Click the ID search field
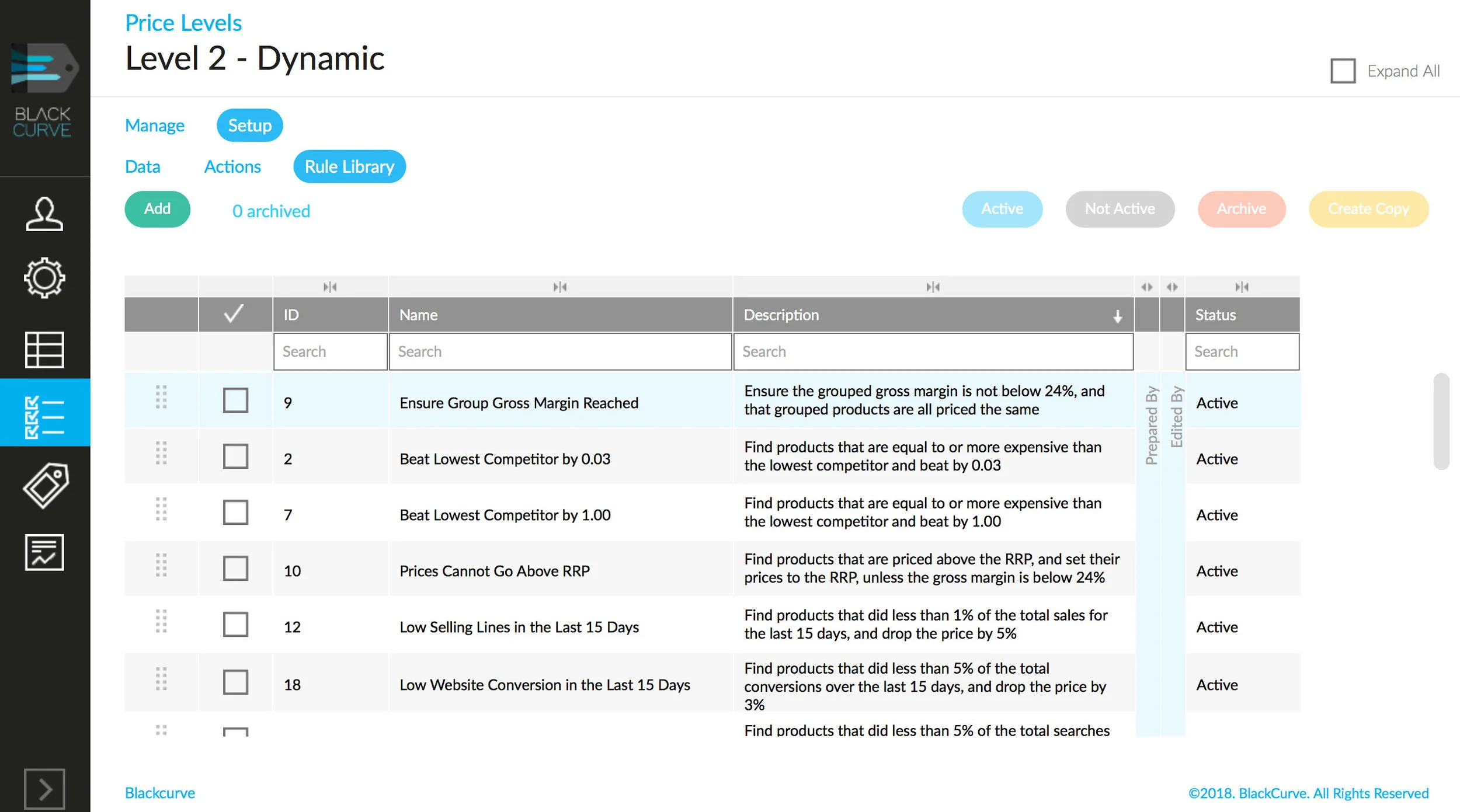Viewport: 1460px width, 812px height. [x=330, y=351]
